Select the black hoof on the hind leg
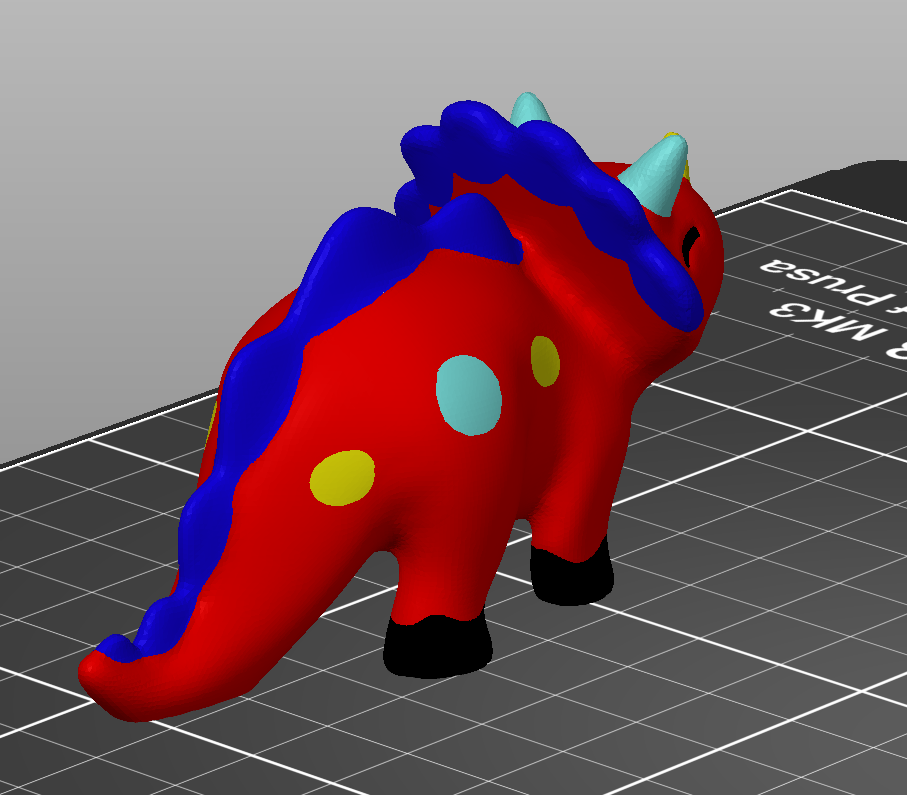The height and width of the screenshot is (795, 907). [437, 647]
